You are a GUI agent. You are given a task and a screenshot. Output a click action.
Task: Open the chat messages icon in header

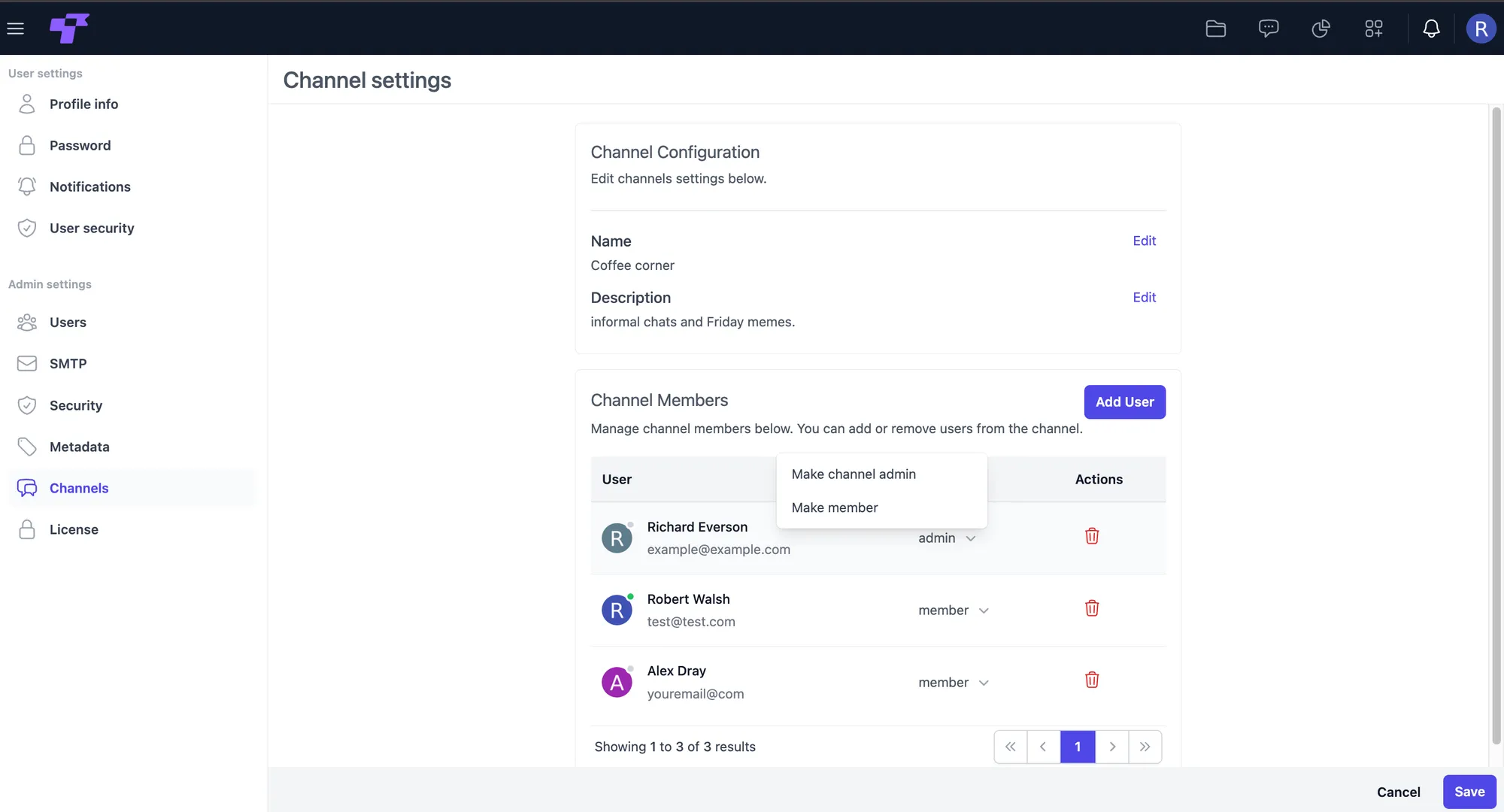point(1269,29)
